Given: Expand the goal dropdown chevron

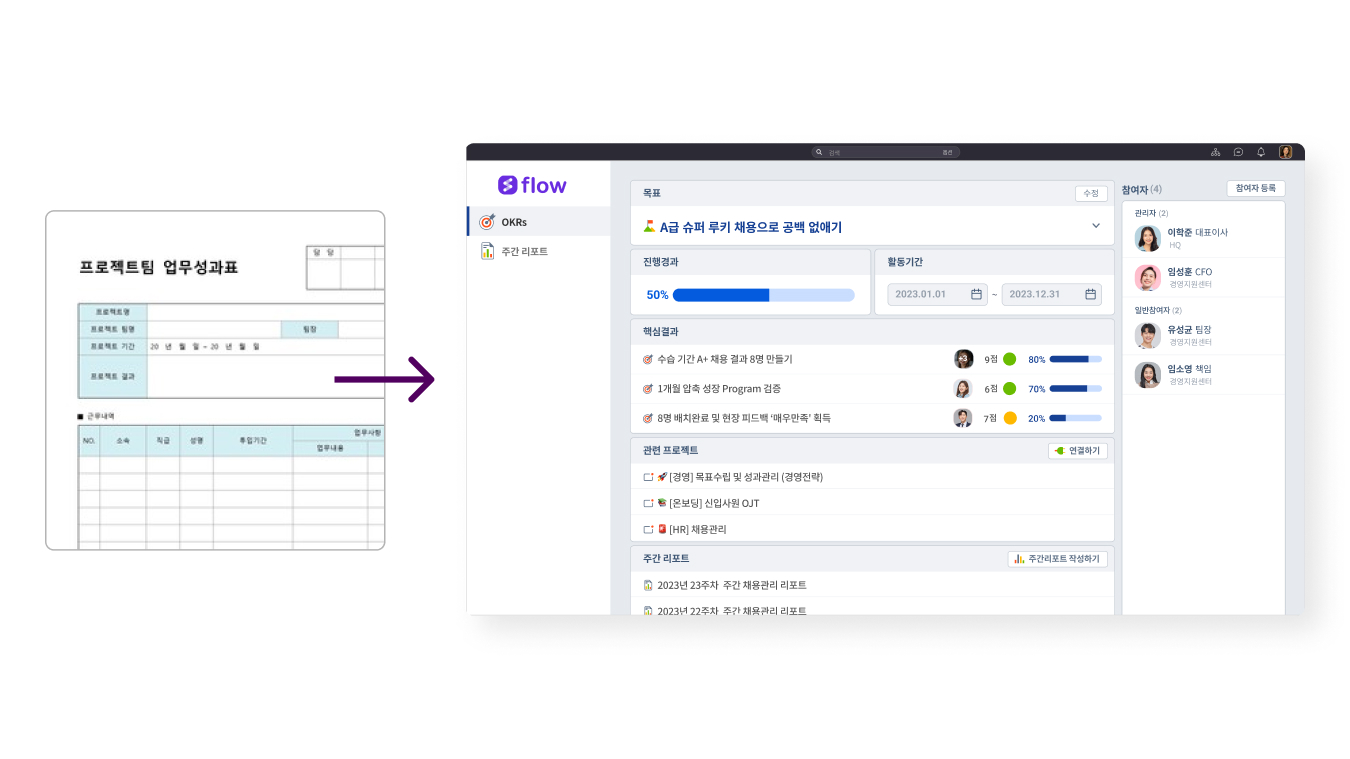Looking at the screenshot, I should point(1096,226).
